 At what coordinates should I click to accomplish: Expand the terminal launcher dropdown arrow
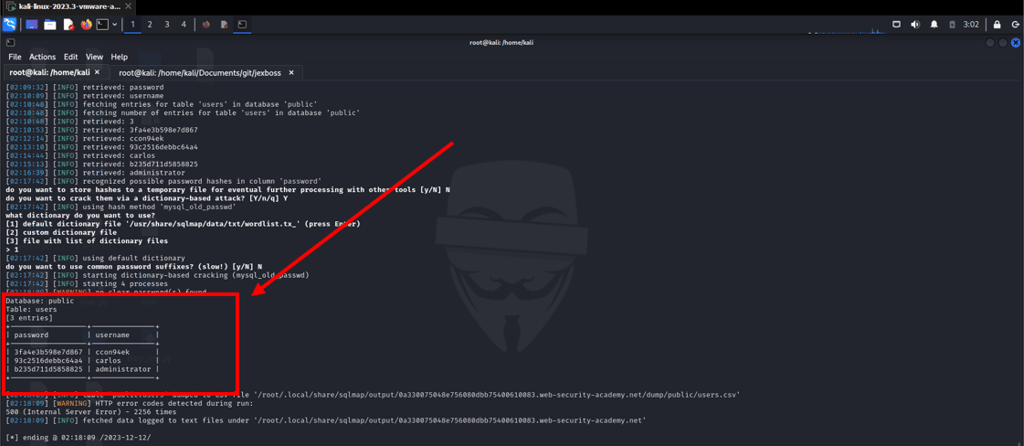click(x=115, y=25)
